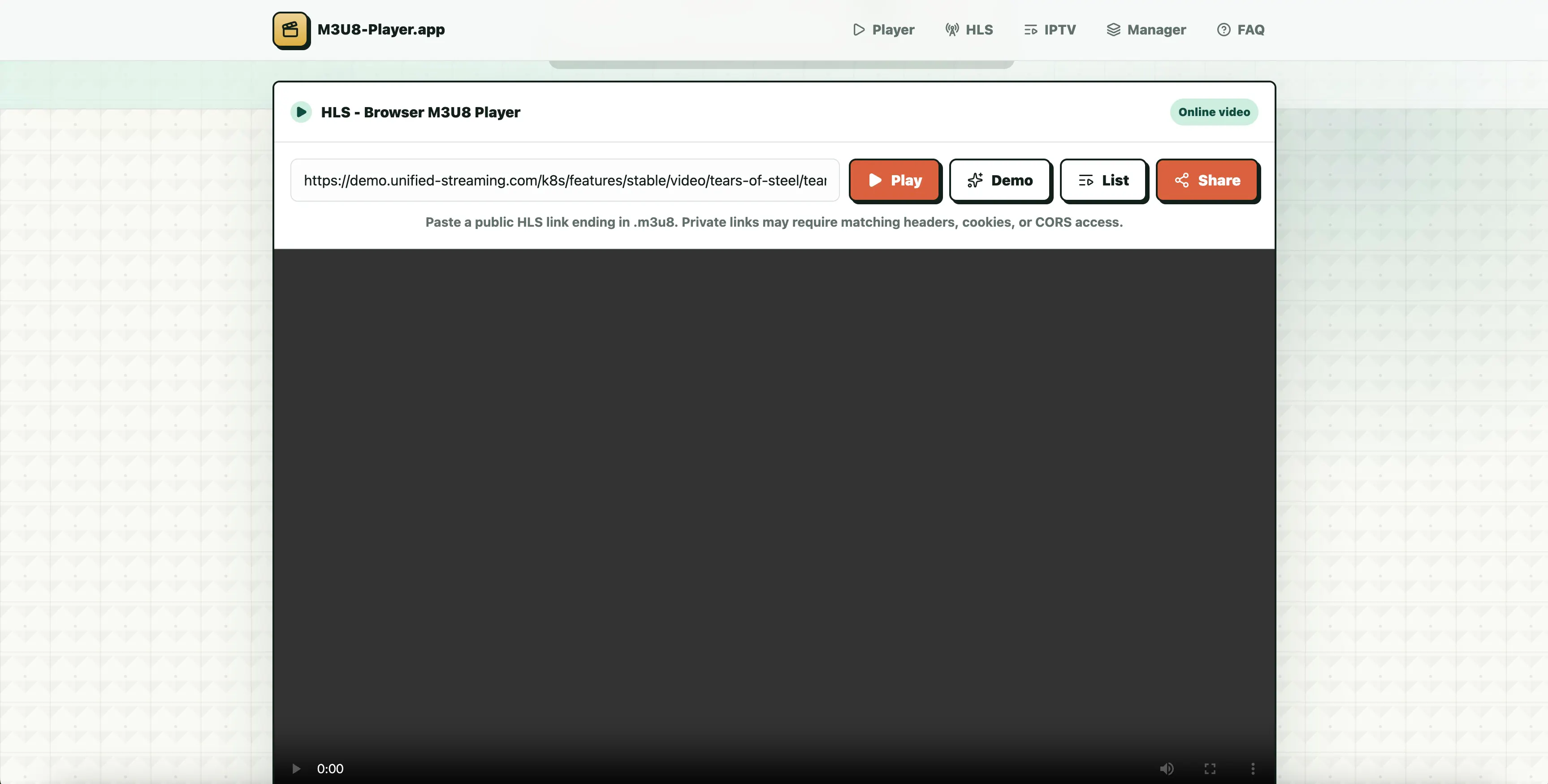Mute the video with the speaker icon

click(x=1167, y=768)
